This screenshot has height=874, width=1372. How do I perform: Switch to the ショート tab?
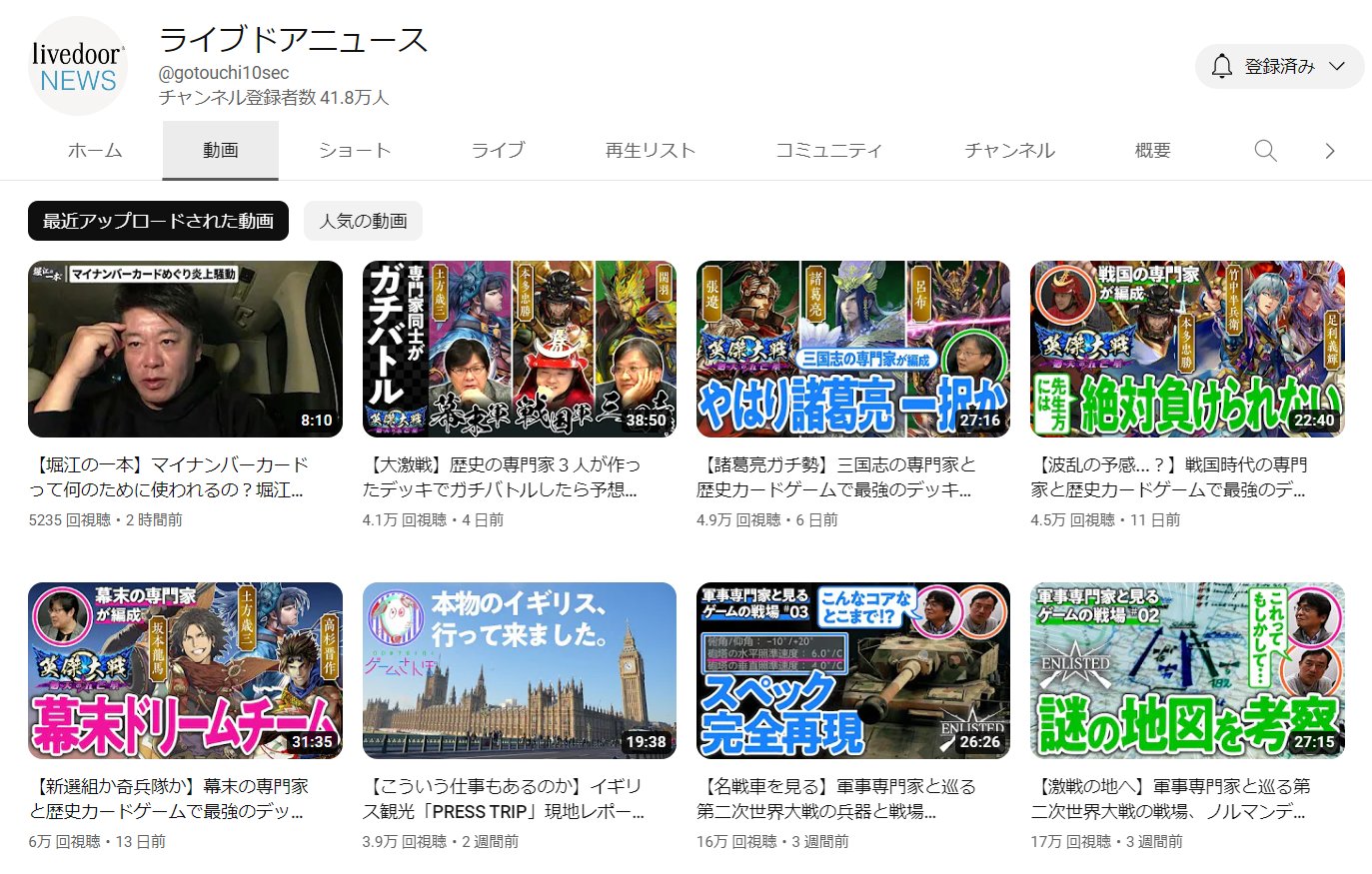[355, 151]
